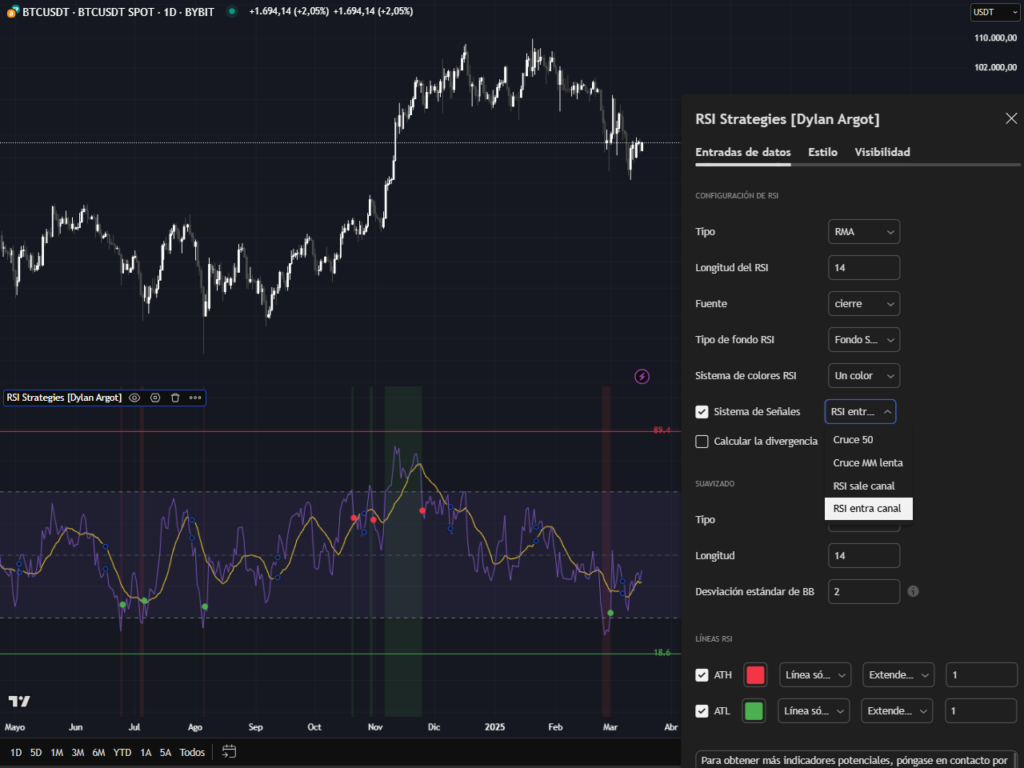The width and height of the screenshot is (1024, 768).
Task: Switch to the Estilo tab
Action: click(x=822, y=152)
